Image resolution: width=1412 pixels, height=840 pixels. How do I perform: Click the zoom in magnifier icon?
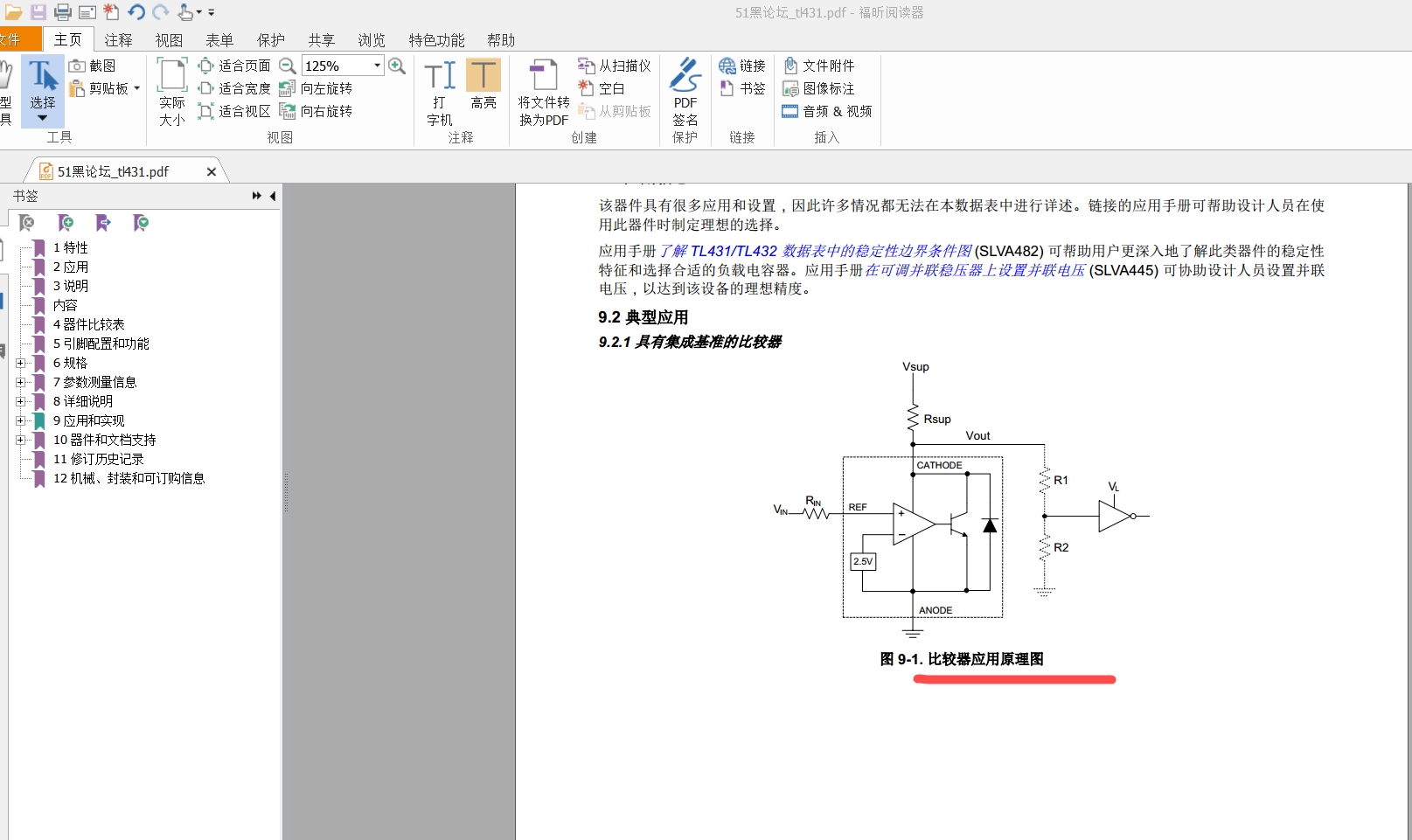click(x=397, y=66)
